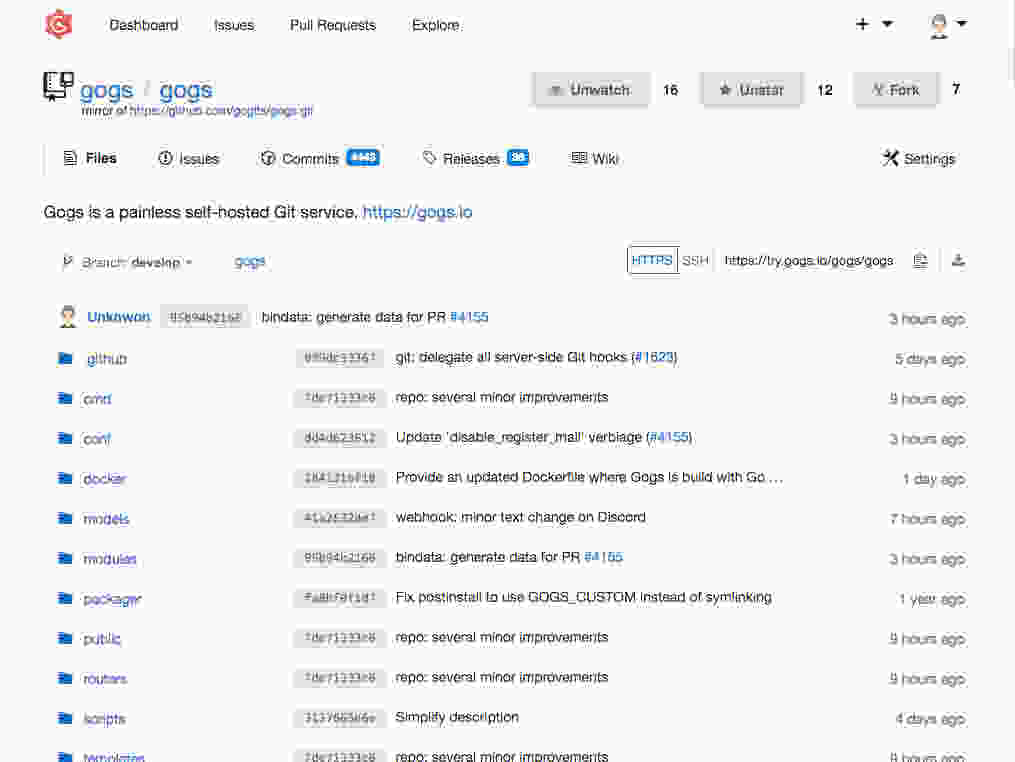Switch to the Wiki tab
Viewport: 1015px width, 762px height.
tap(594, 159)
